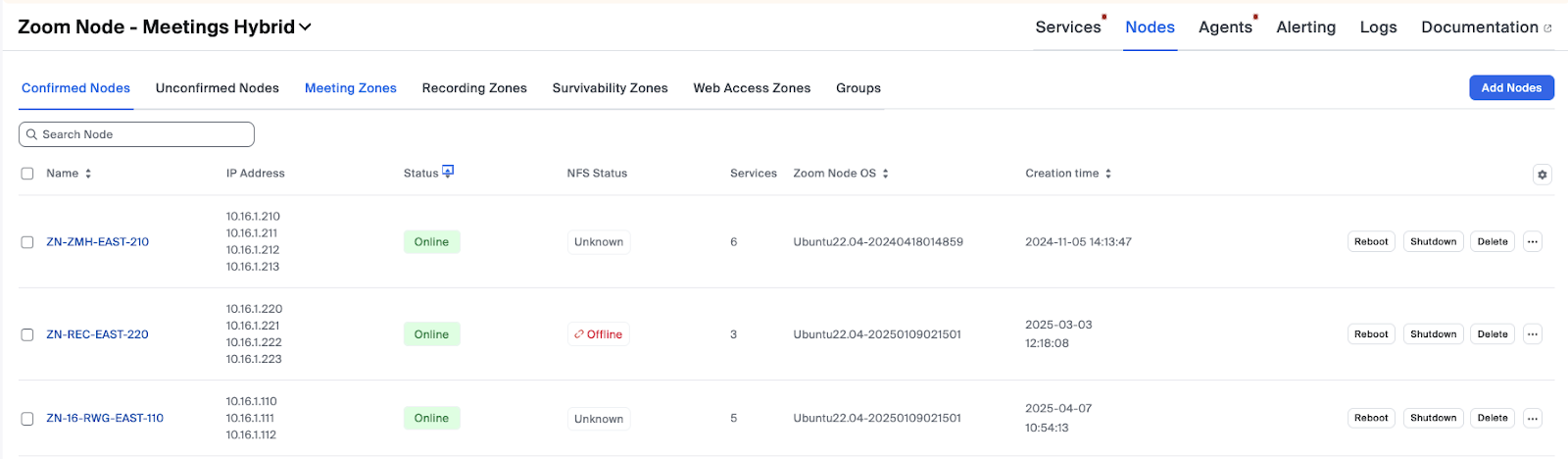Check the ZN-ZMH-EAST-210 row checkbox

click(27, 242)
